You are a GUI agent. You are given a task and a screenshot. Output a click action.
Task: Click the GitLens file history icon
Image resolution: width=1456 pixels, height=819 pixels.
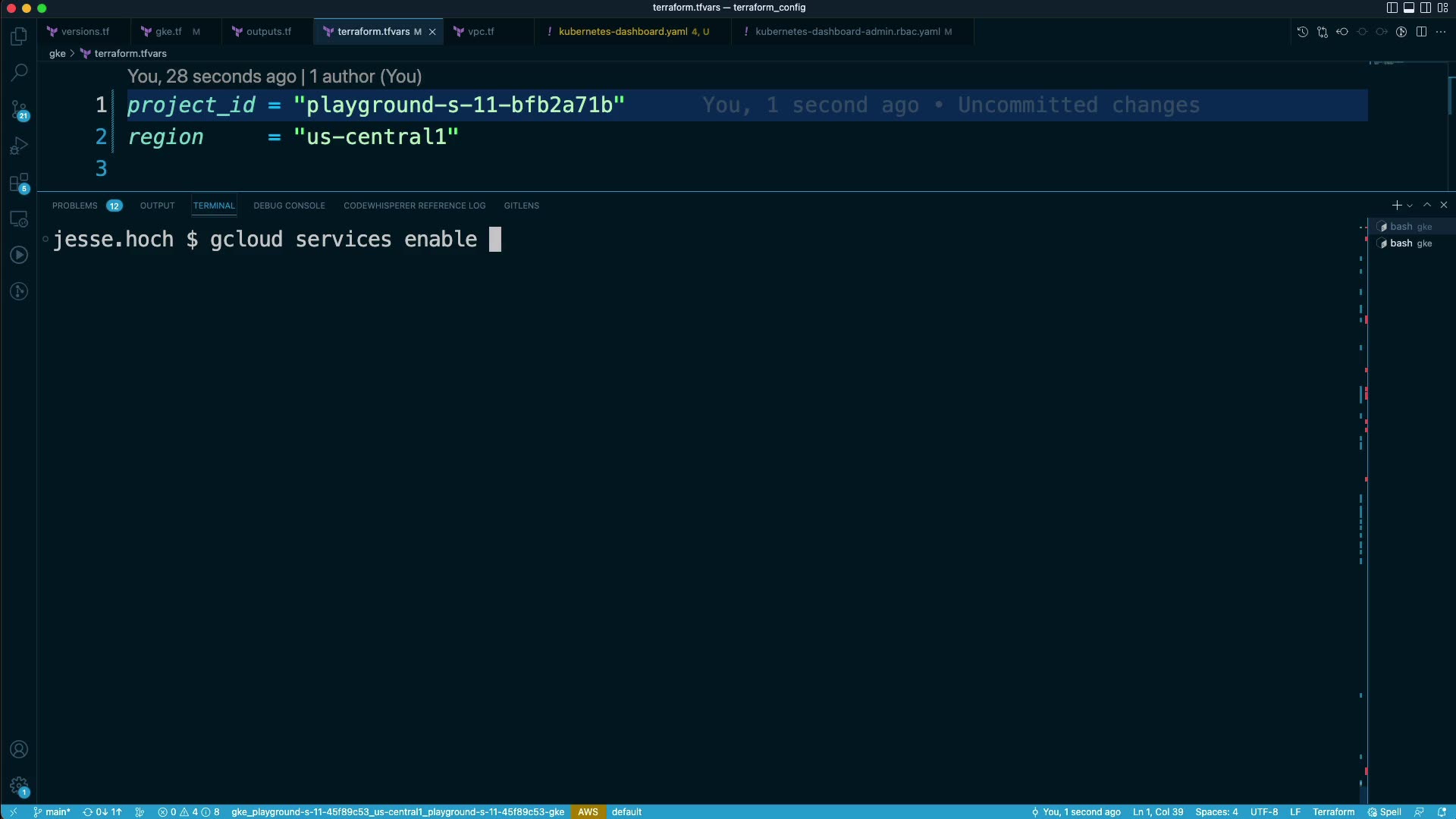pos(1303,32)
